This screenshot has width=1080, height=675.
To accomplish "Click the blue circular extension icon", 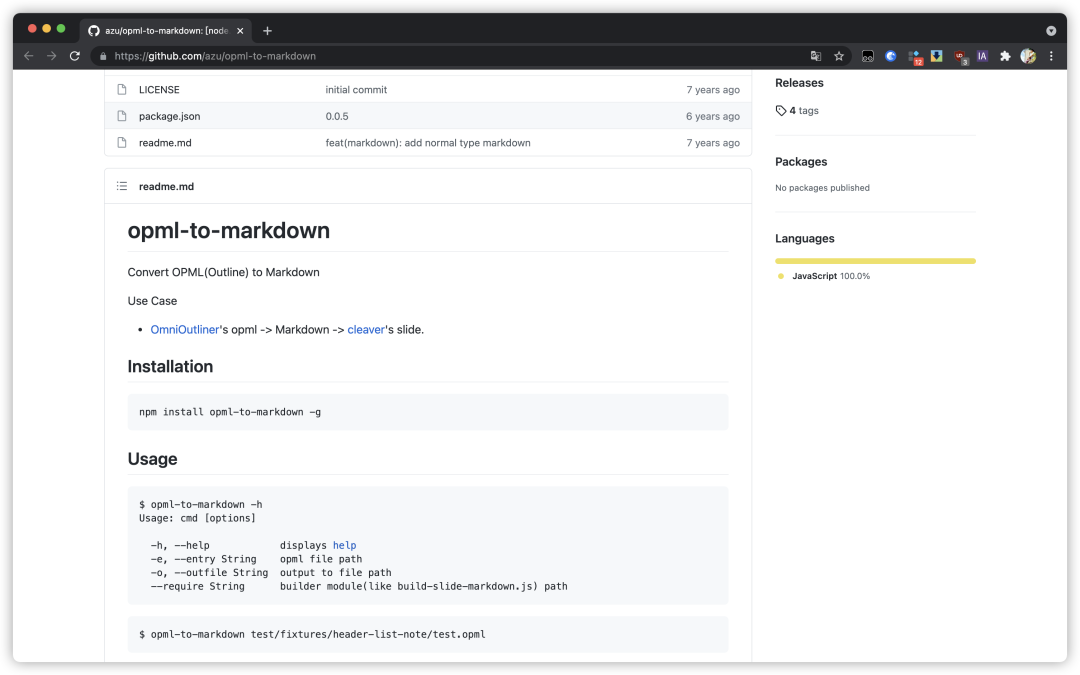I will 890,56.
